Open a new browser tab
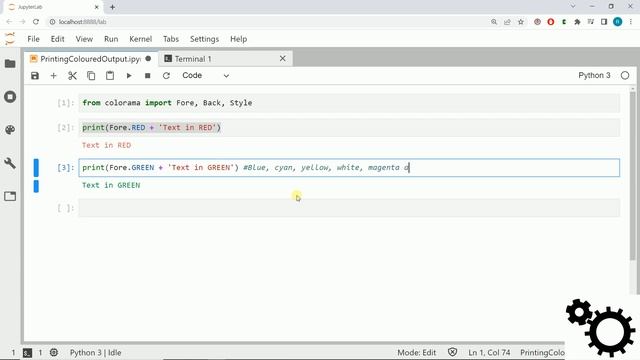This screenshot has height=360, width=640. (x=112, y=7)
